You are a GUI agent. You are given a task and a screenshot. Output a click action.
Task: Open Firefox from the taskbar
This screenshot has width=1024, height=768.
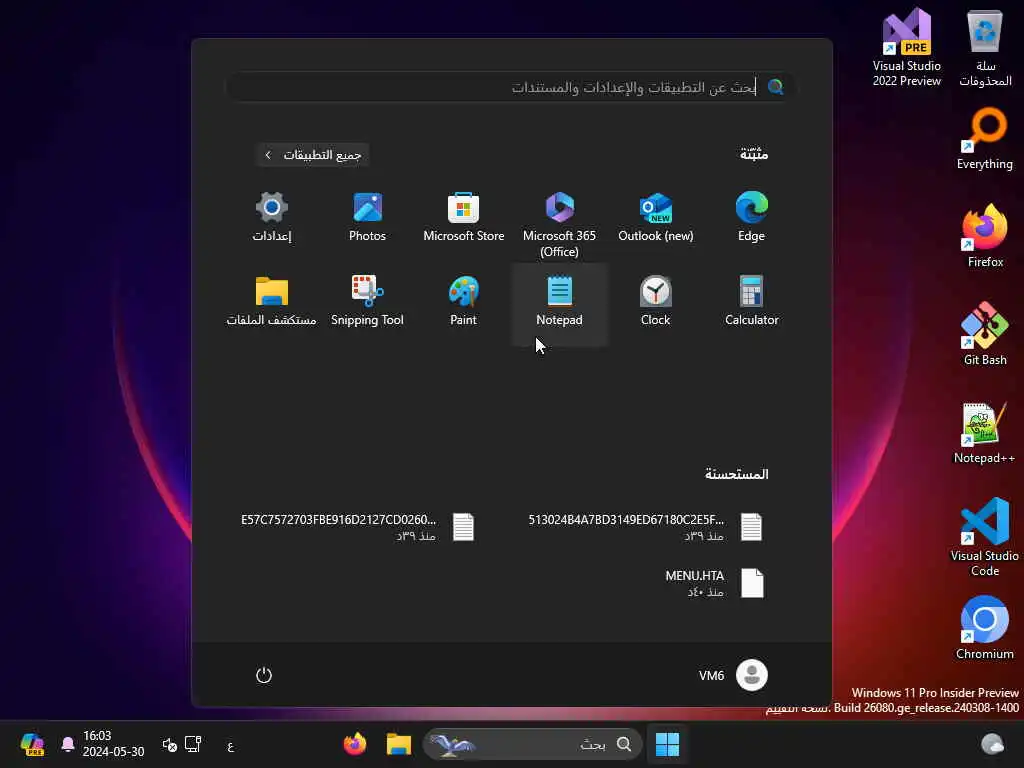point(355,744)
